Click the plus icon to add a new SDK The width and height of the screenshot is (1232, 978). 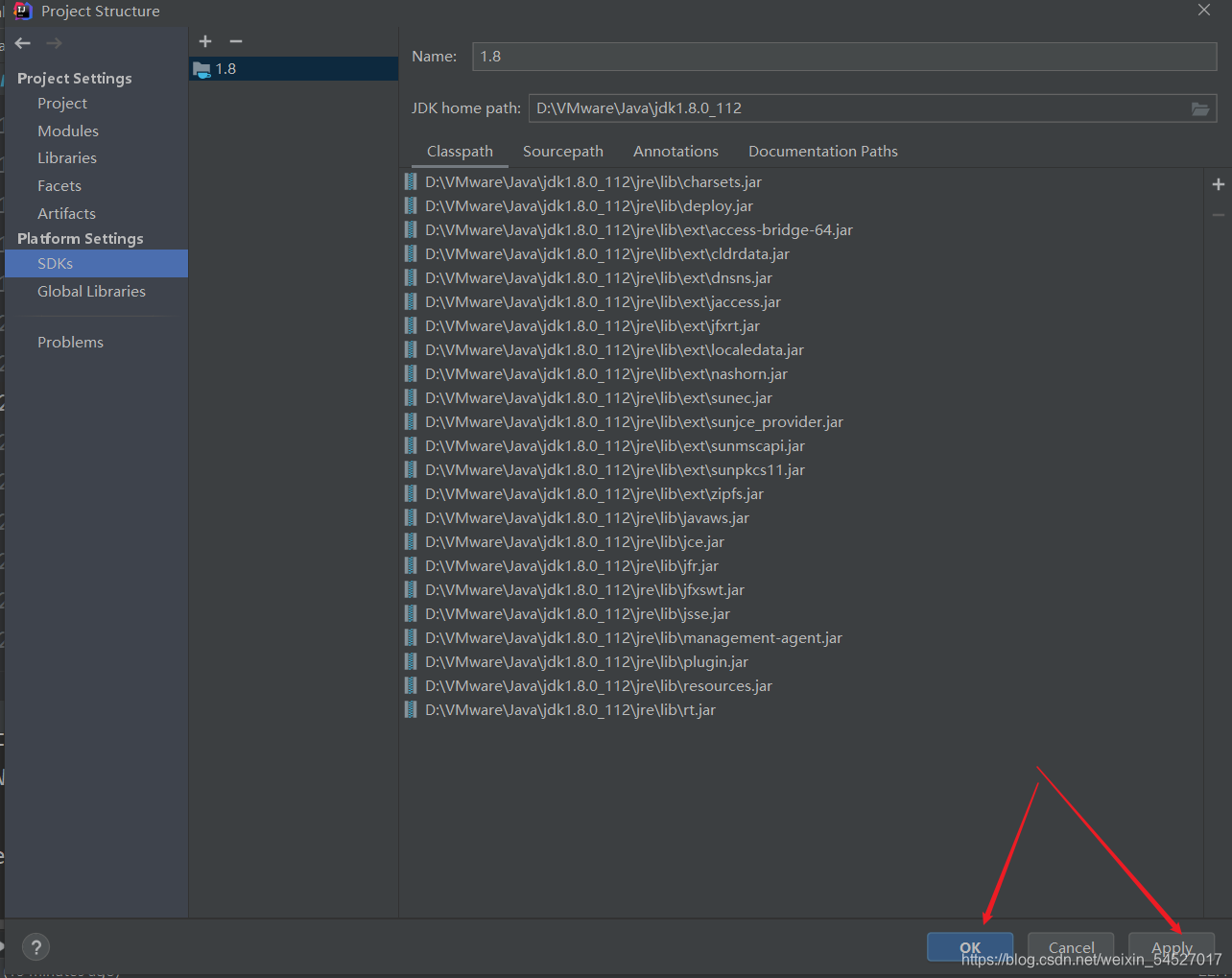coord(204,41)
